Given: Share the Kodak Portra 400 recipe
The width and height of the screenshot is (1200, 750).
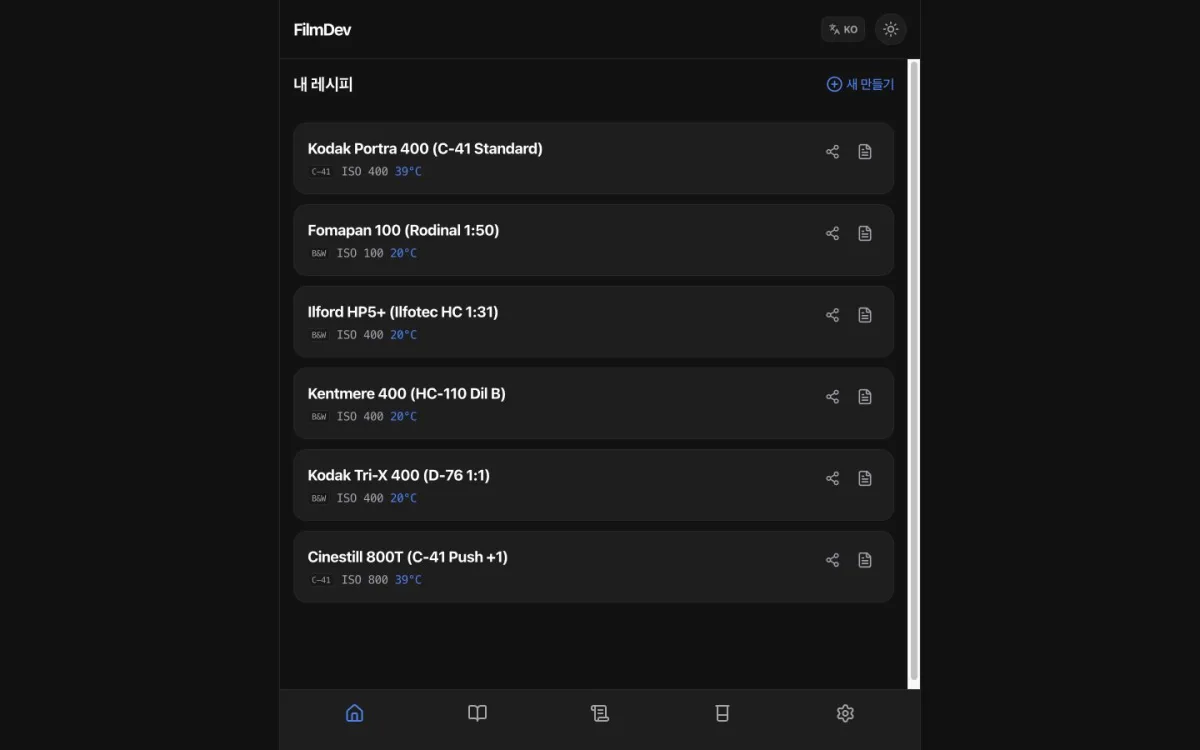Looking at the screenshot, I should [x=832, y=152].
